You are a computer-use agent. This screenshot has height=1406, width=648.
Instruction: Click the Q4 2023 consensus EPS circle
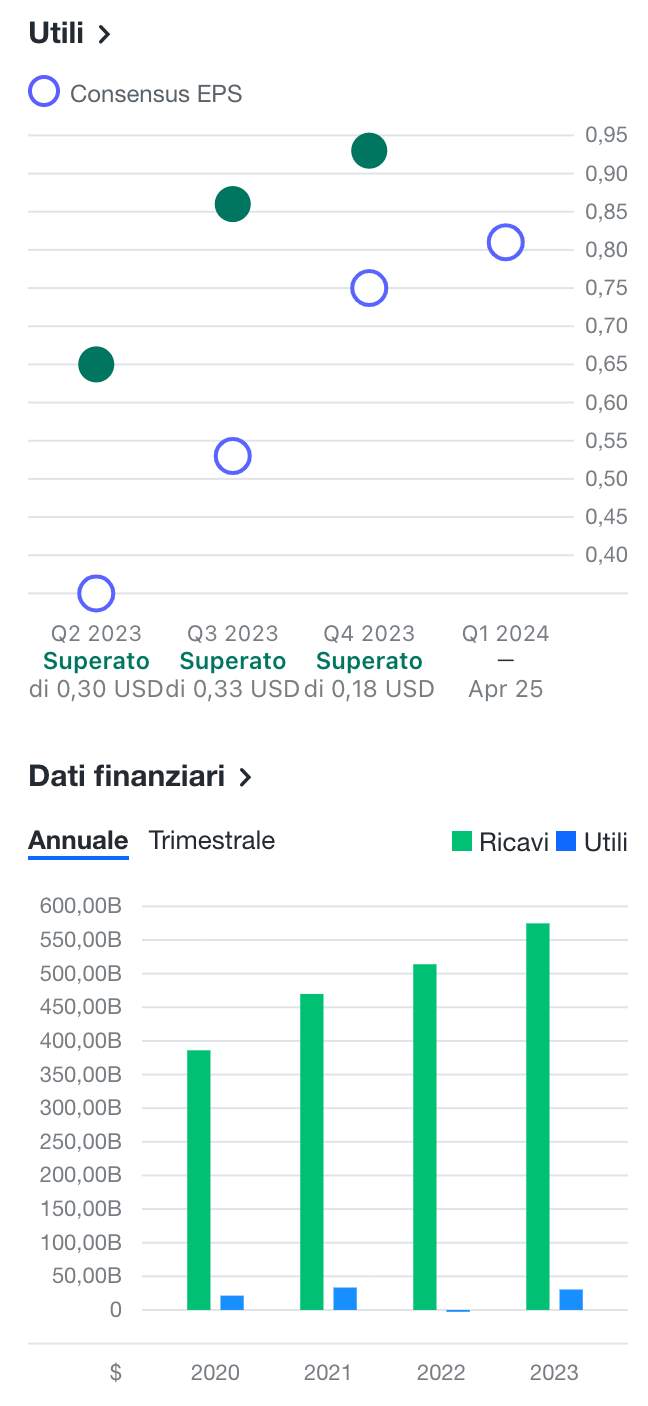pos(369,288)
